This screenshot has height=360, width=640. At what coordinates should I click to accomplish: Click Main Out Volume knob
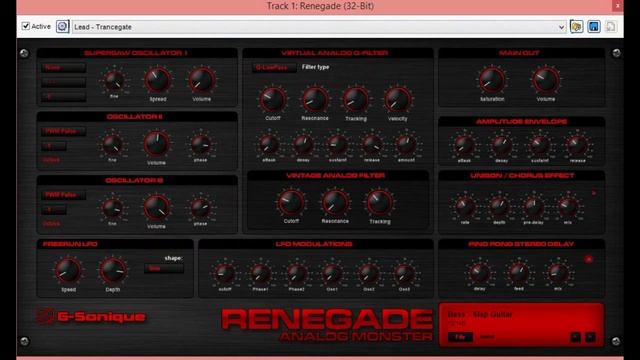(546, 80)
